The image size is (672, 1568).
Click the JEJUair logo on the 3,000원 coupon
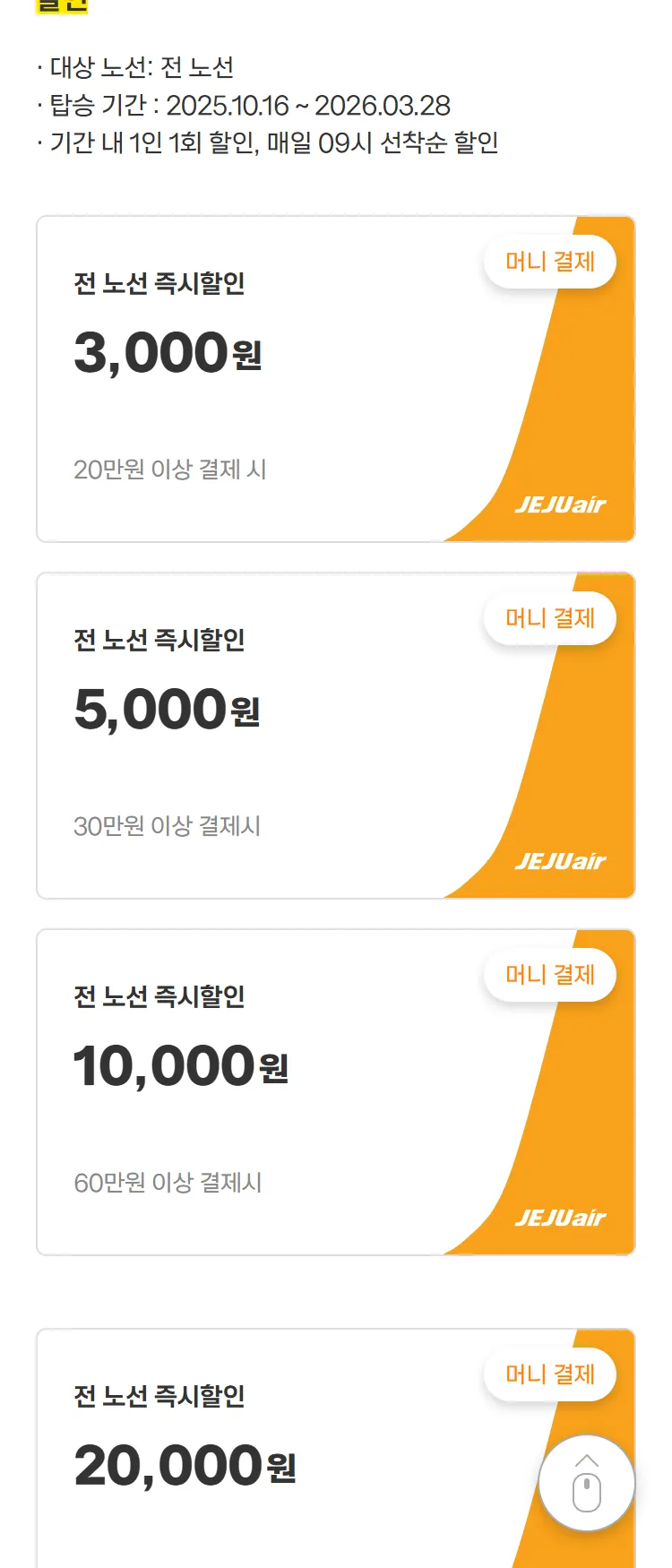coord(560,504)
